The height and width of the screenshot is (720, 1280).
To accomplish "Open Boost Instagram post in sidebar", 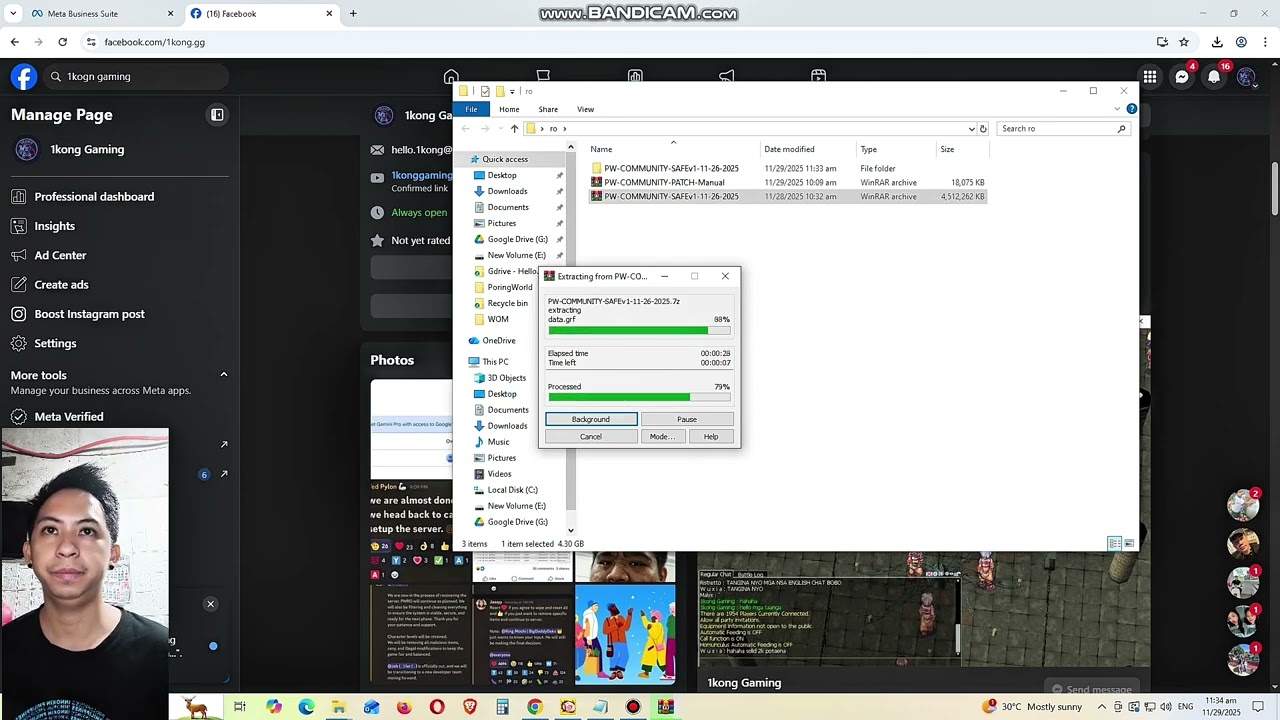I will (x=89, y=314).
